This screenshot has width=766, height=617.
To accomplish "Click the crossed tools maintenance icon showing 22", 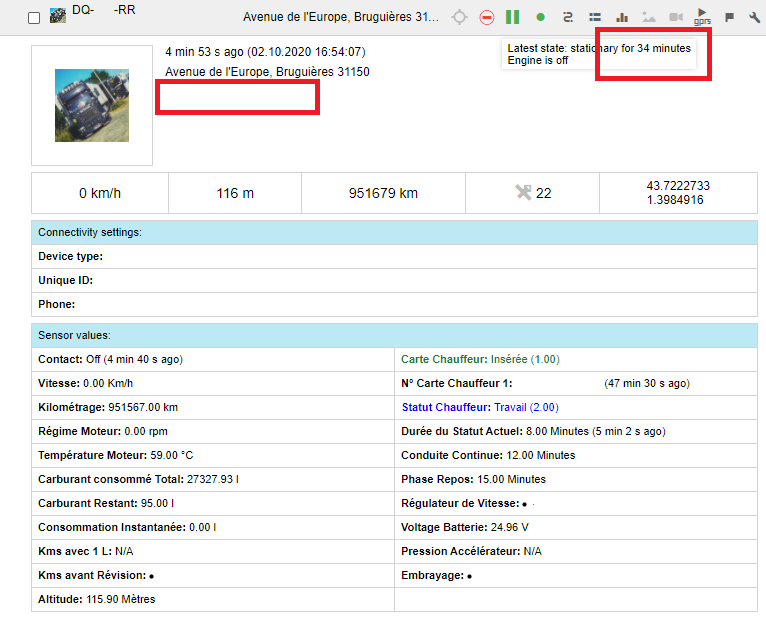I will pos(523,192).
